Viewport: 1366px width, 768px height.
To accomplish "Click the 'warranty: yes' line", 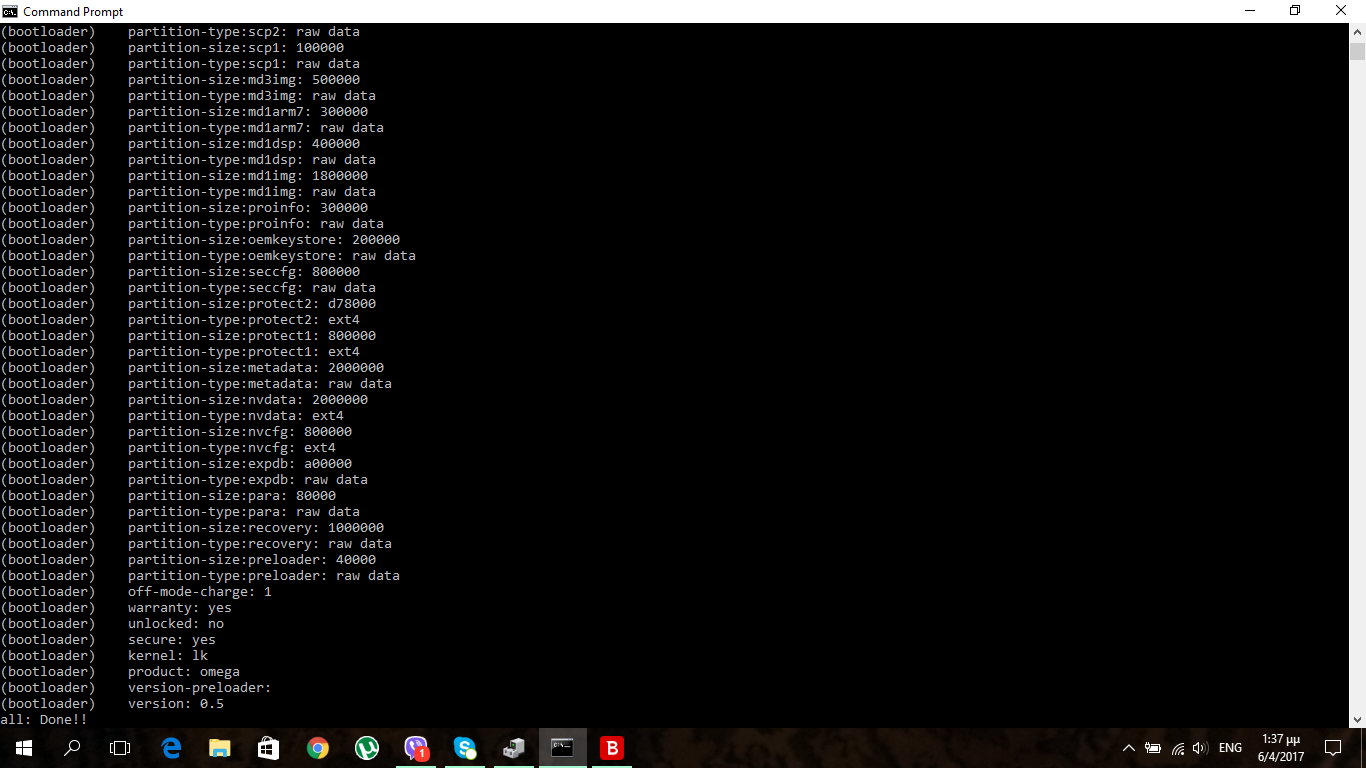I will pyautogui.click(x=180, y=608).
